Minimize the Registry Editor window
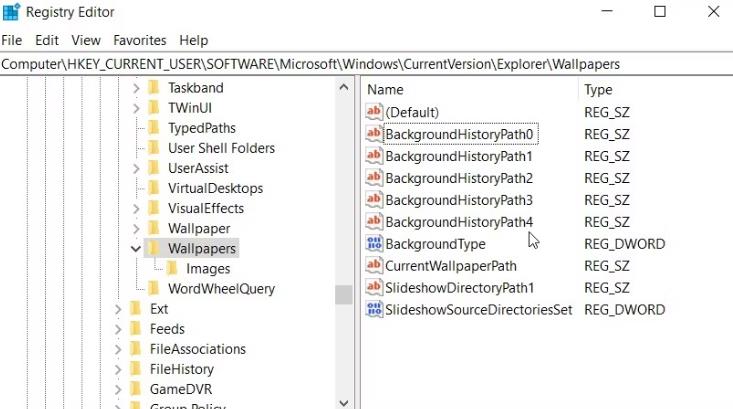 point(607,12)
